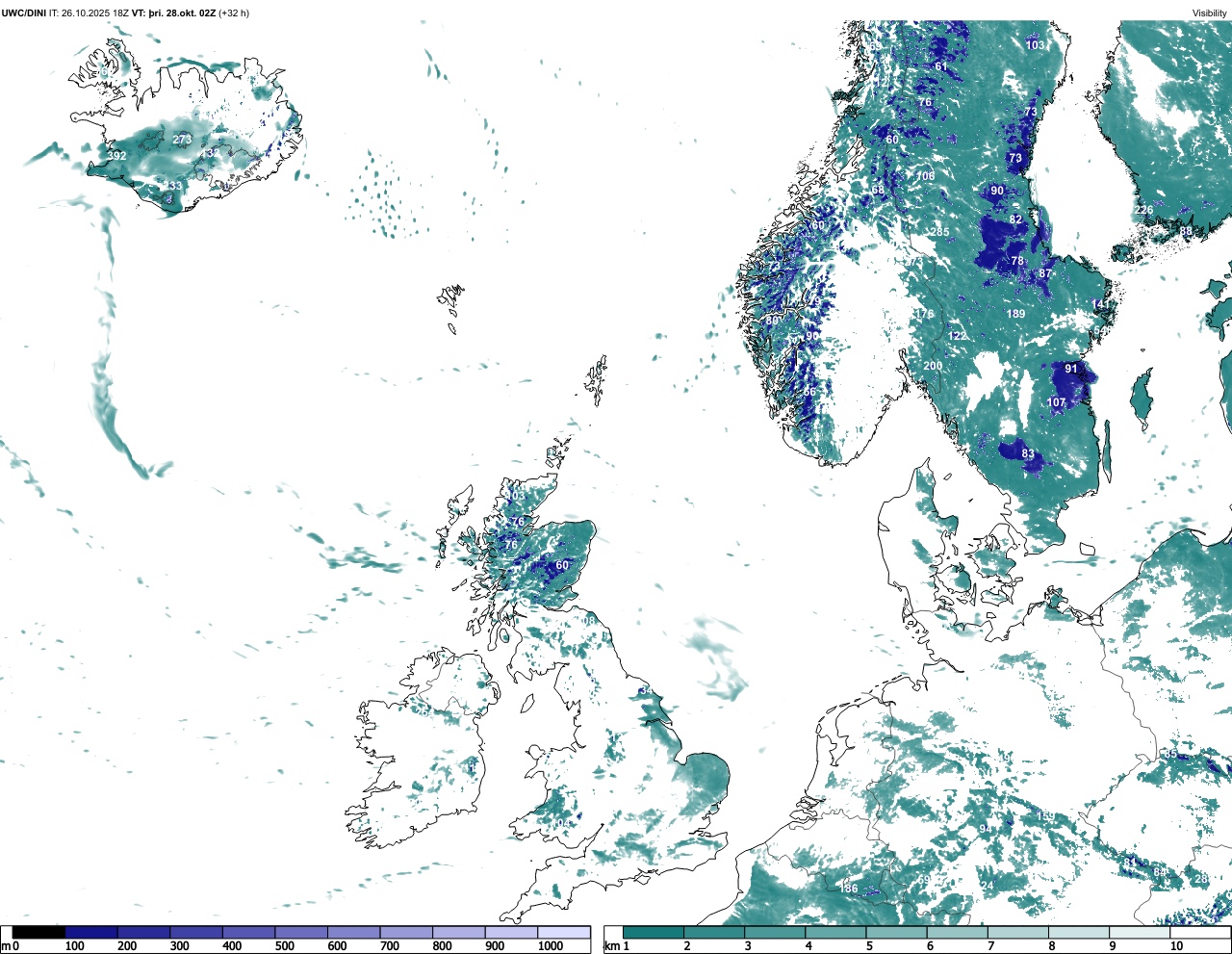The width and height of the screenshot is (1232, 954).
Task: Click the "186" value over northern France
Action: [x=849, y=889]
